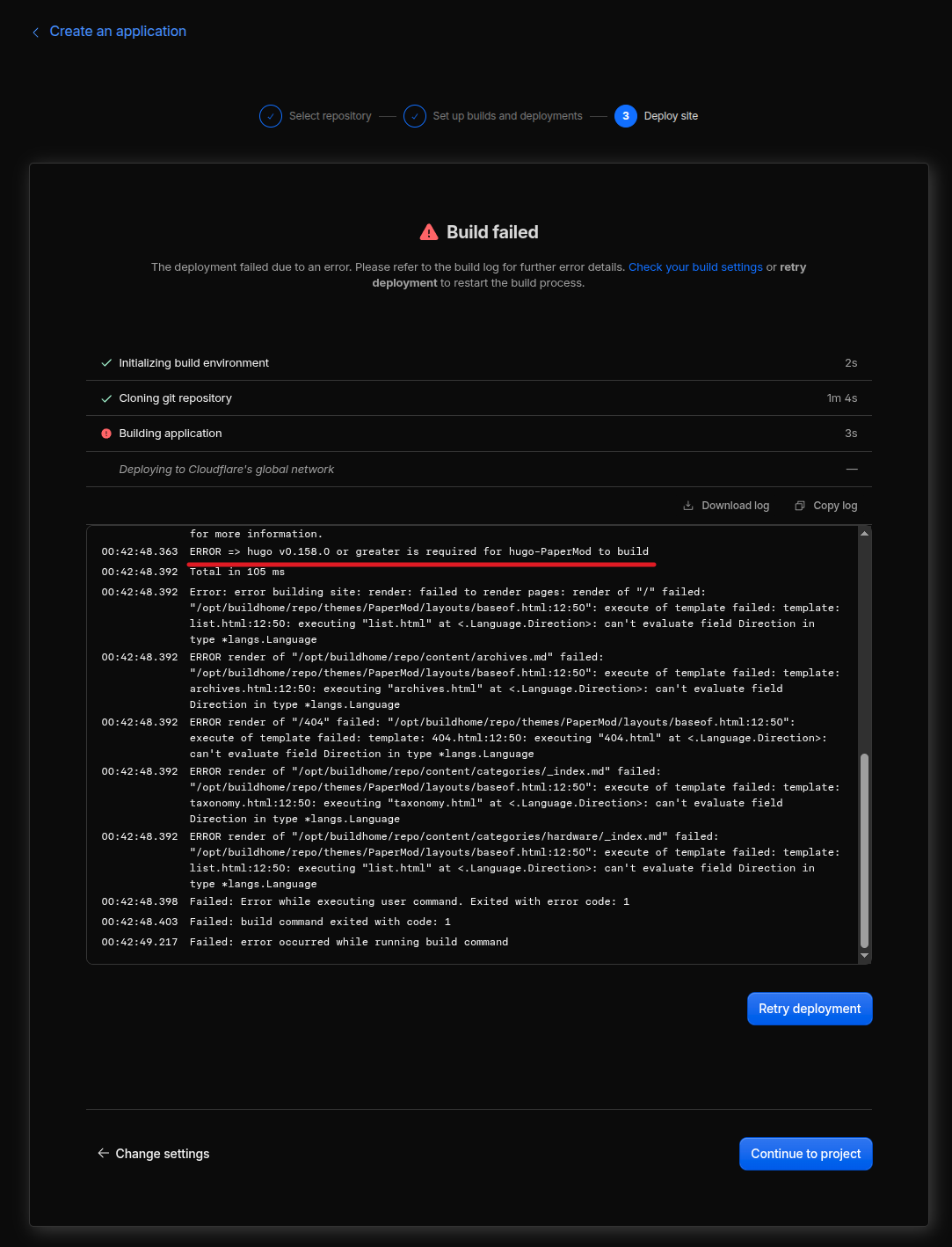Expand the Building application step
The image size is (952, 1247).
tap(479, 434)
